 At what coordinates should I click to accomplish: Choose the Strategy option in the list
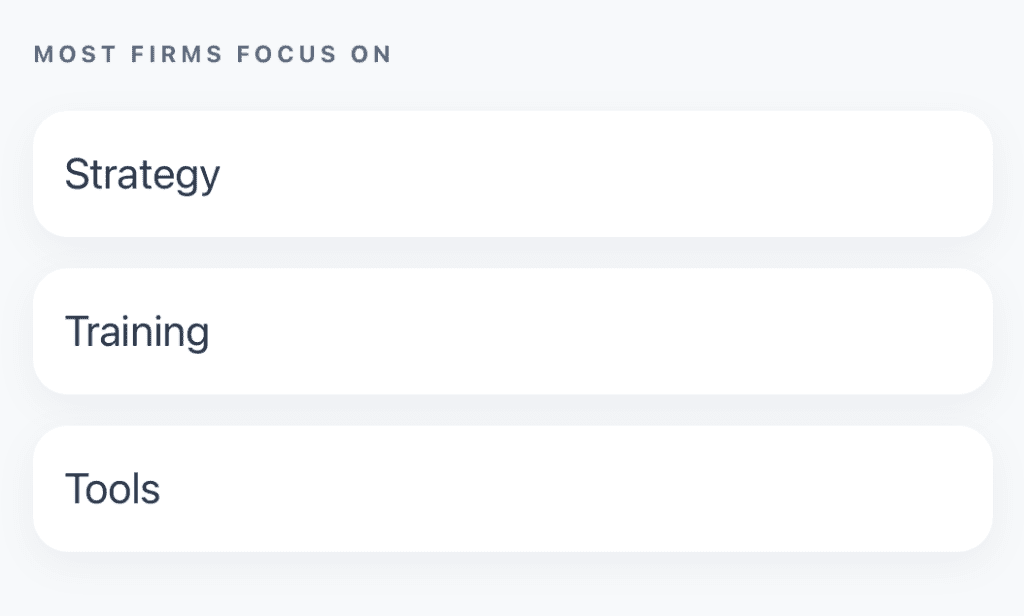512,174
